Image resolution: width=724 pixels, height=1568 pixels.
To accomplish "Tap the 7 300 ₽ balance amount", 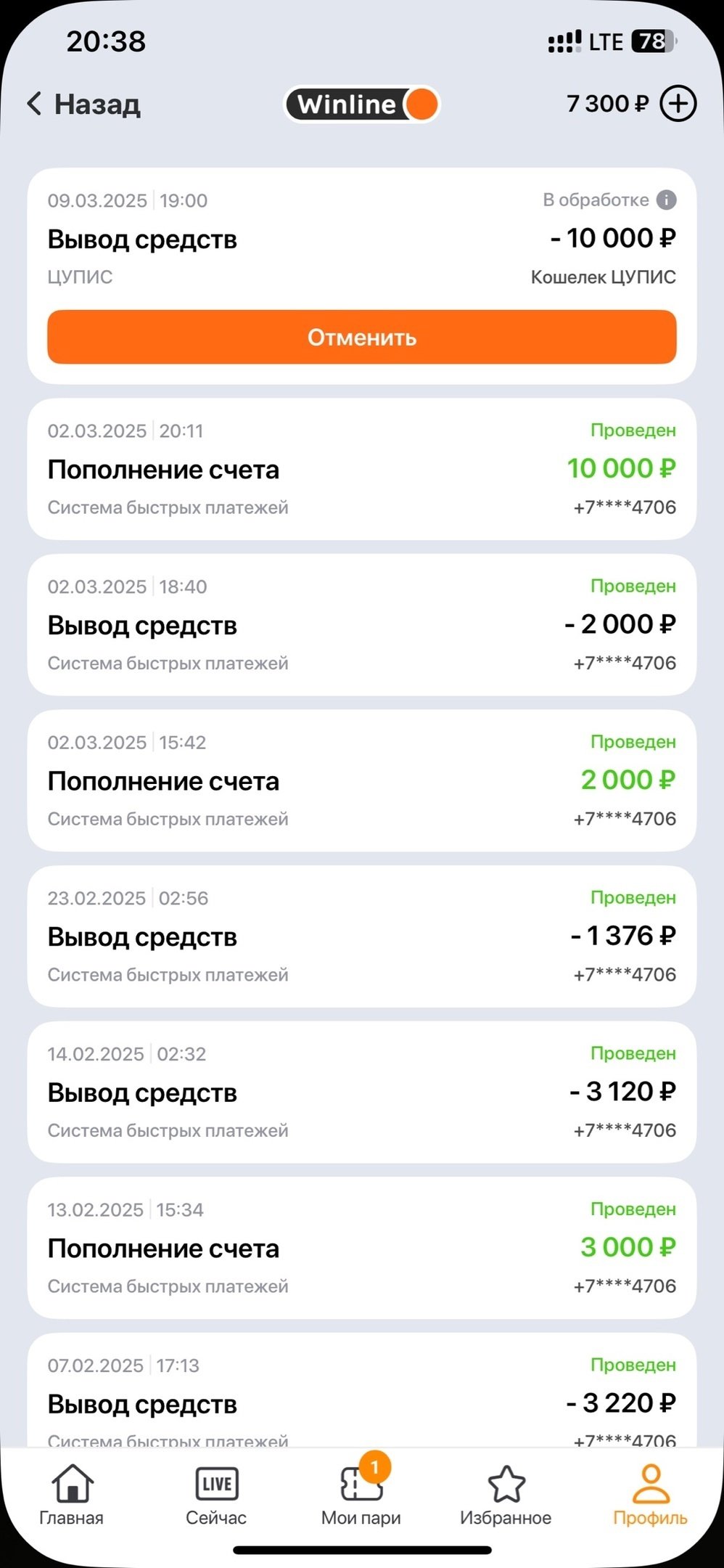I will (607, 104).
